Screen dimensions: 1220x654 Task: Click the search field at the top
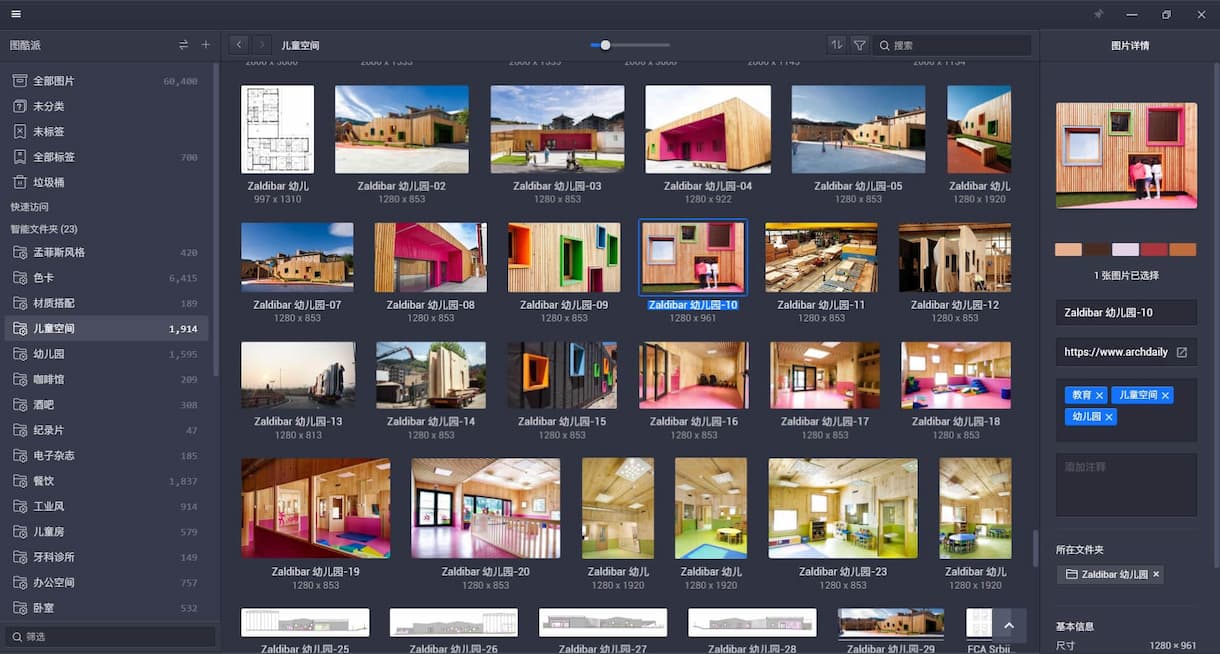coord(955,45)
